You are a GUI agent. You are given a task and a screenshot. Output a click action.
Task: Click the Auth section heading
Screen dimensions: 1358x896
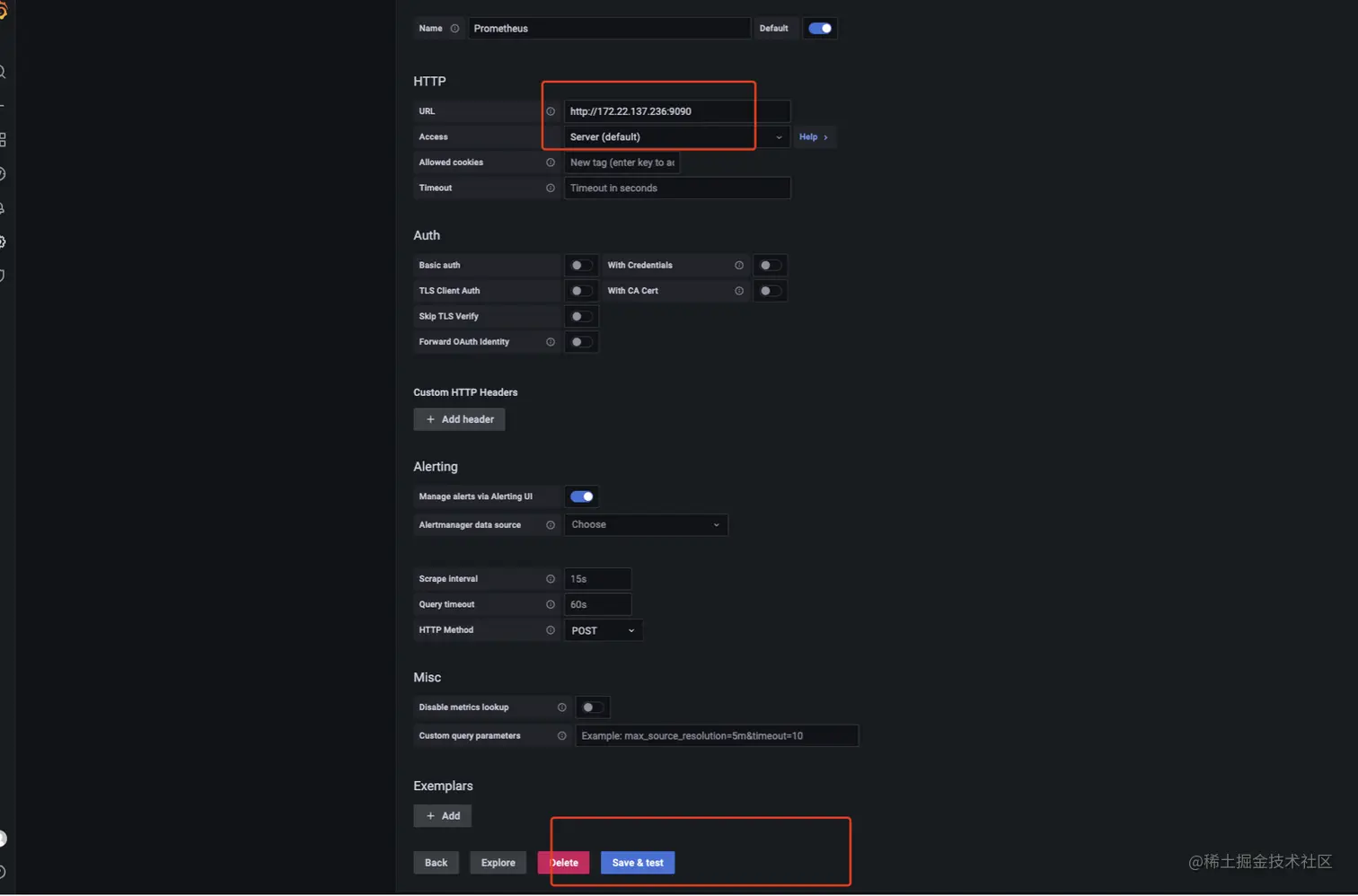point(427,235)
